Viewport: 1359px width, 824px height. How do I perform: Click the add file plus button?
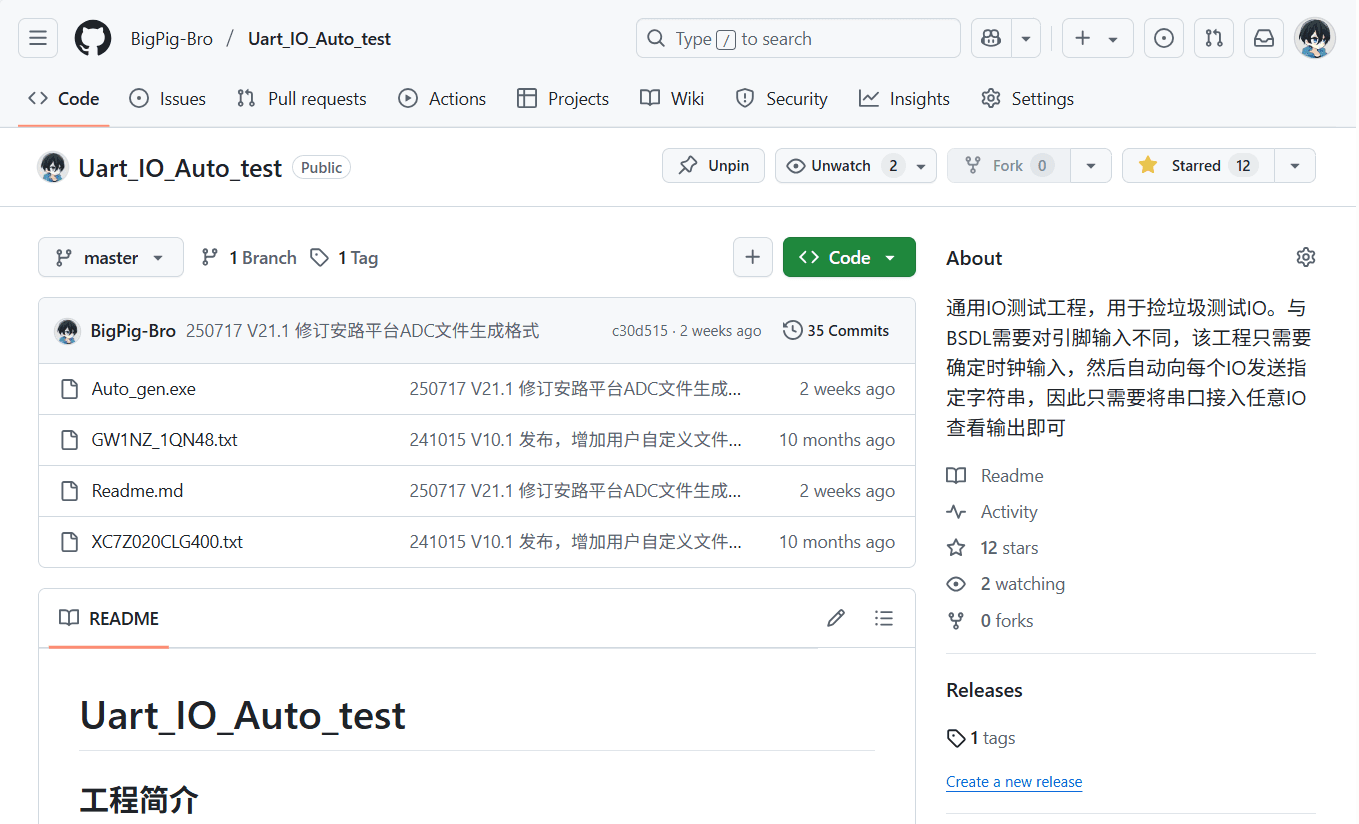tap(753, 257)
